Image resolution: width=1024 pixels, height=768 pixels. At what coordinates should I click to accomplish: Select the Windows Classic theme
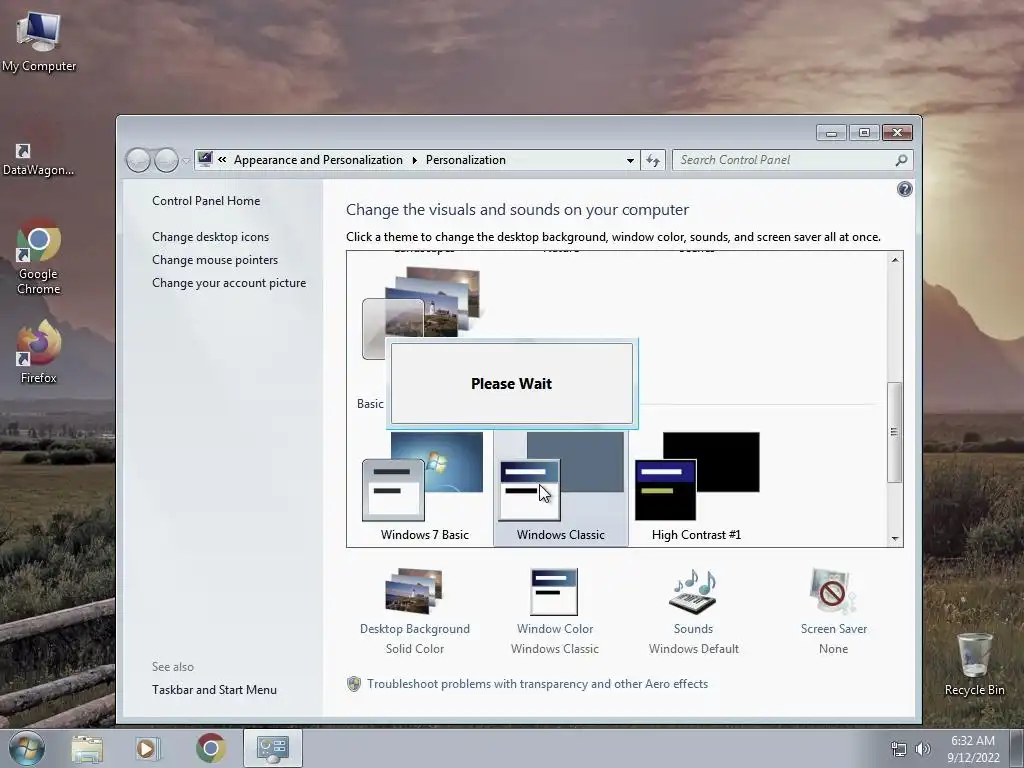click(x=560, y=487)
